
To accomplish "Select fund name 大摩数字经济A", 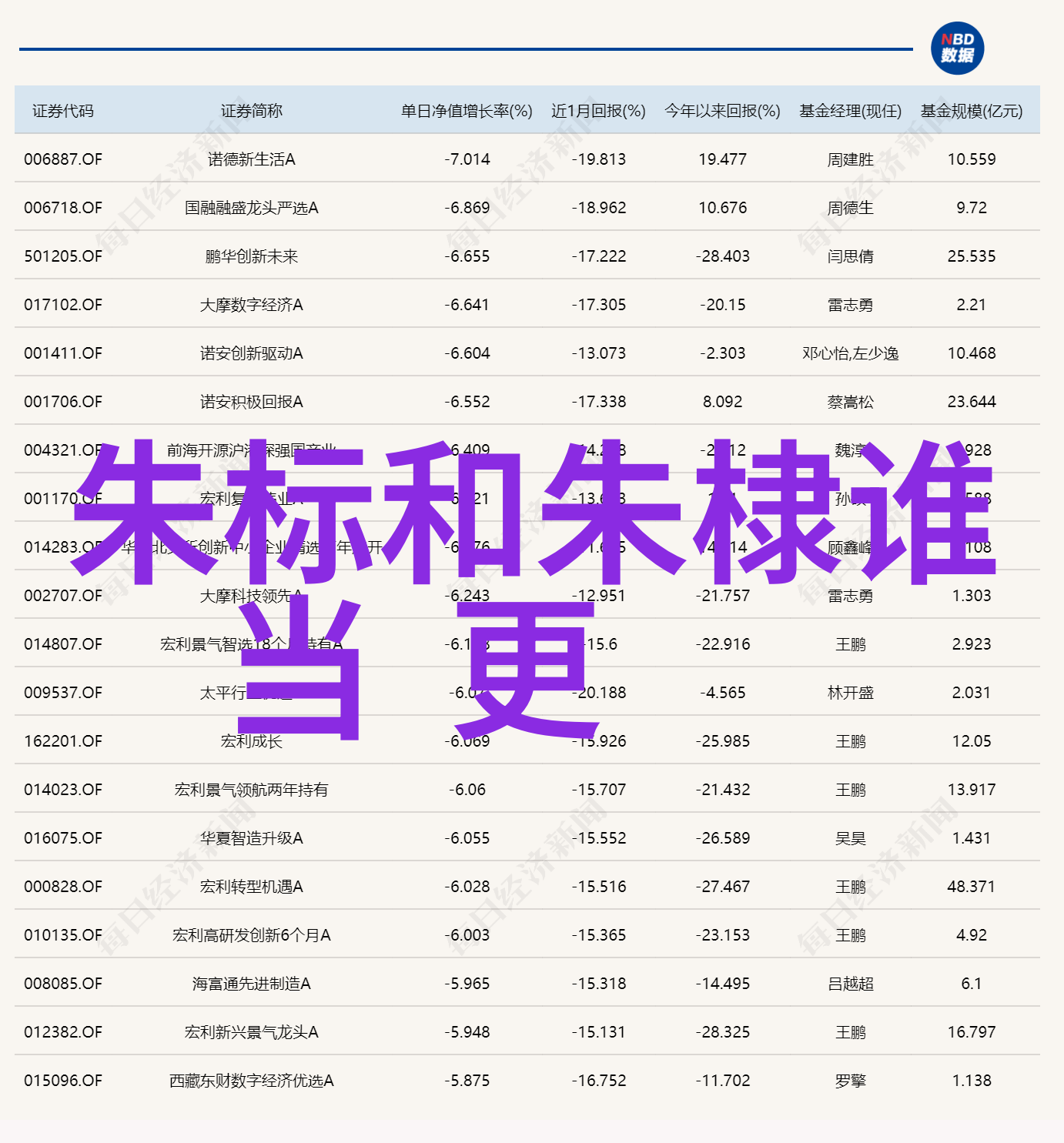I will click(x=252, y=305).
